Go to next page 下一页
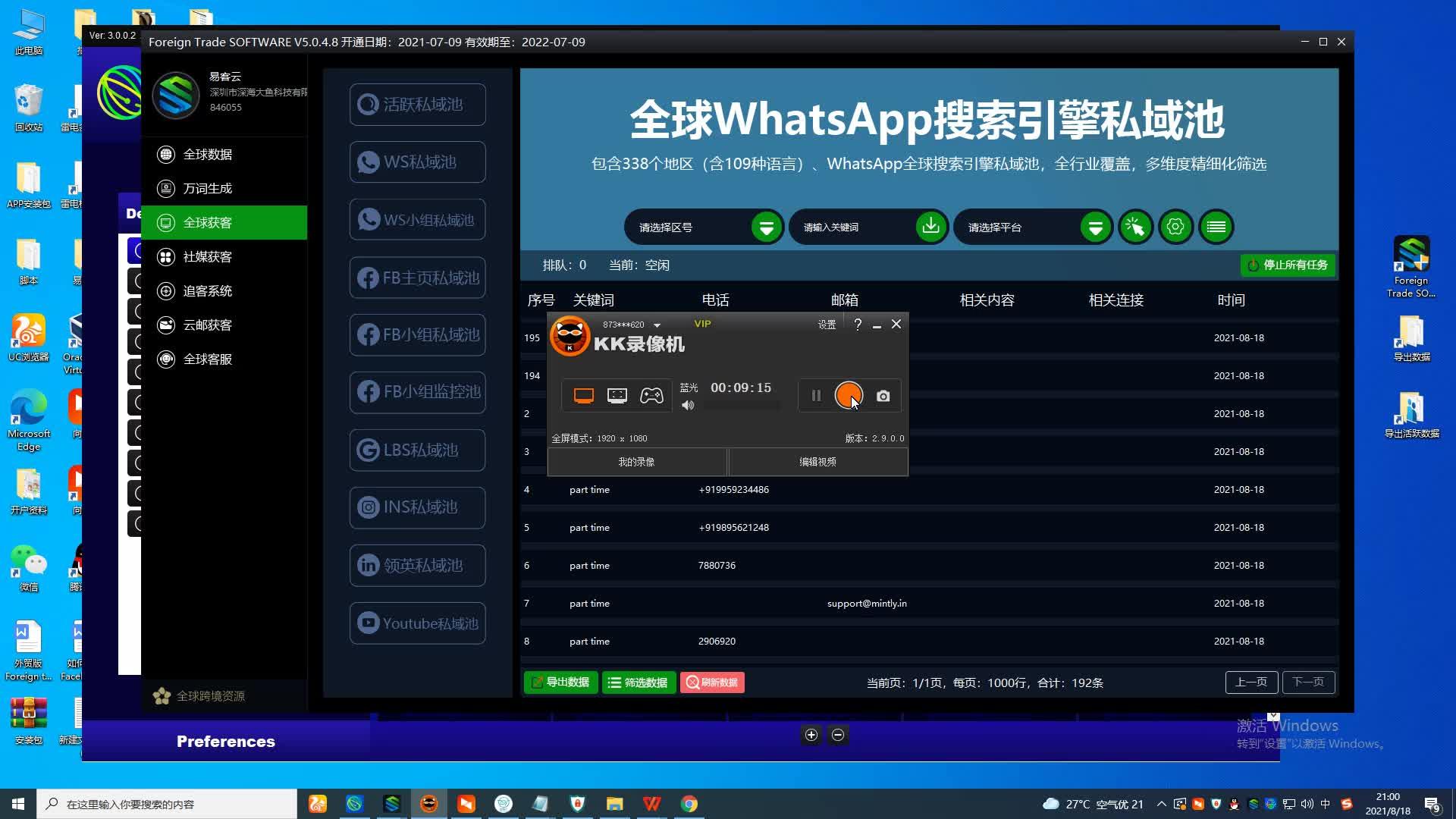The image size is (1456, 819). click(1308, 682)
